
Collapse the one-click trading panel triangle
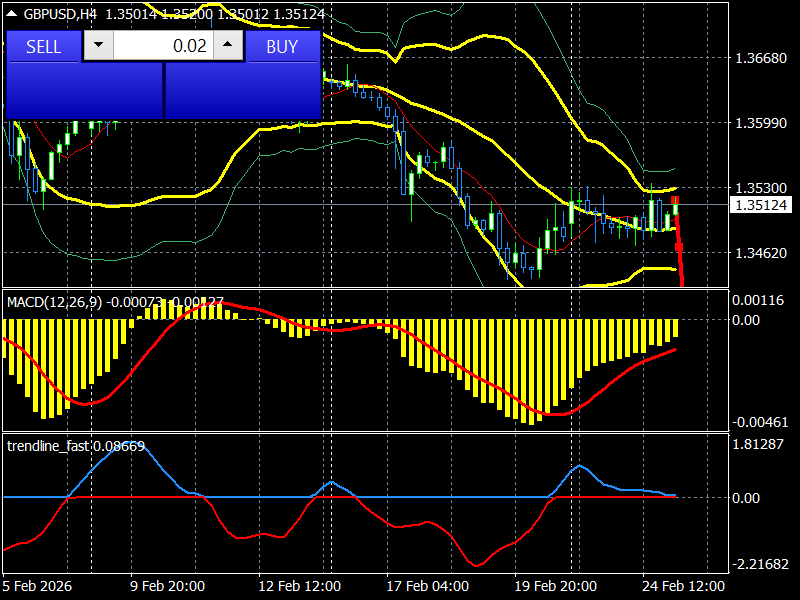coord(12,14)
